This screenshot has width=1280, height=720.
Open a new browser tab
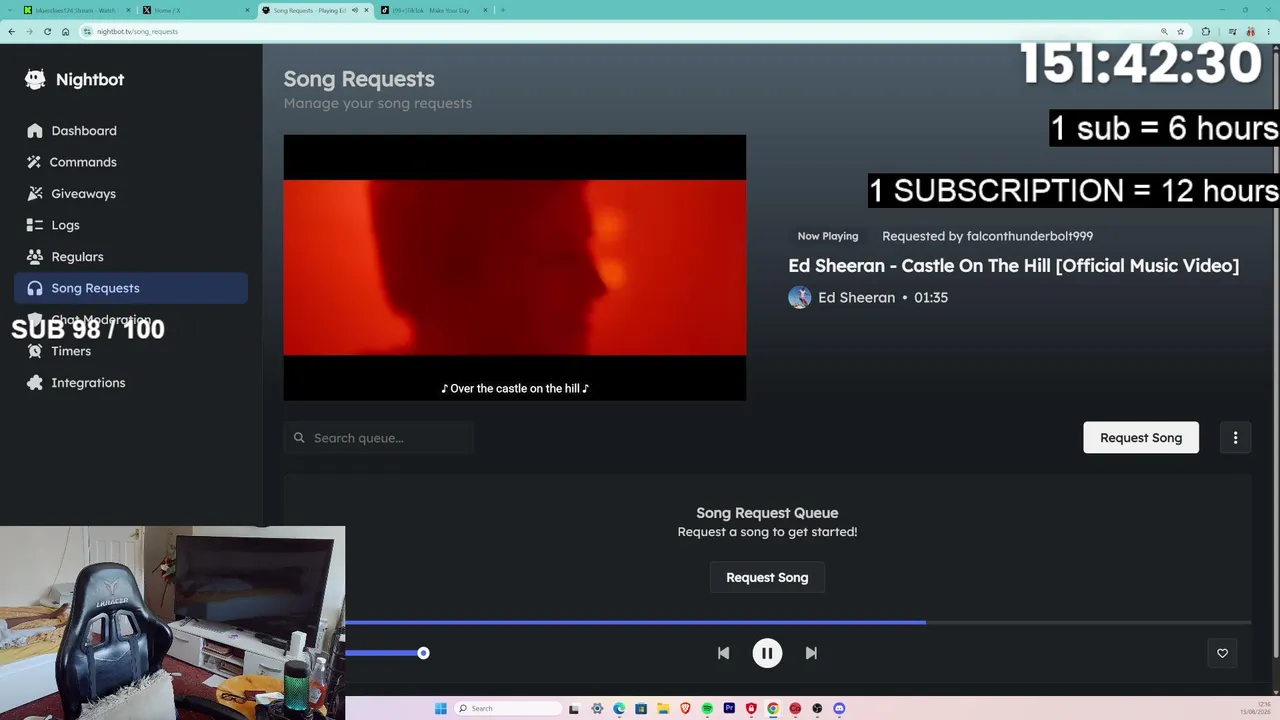pos(503,10)
